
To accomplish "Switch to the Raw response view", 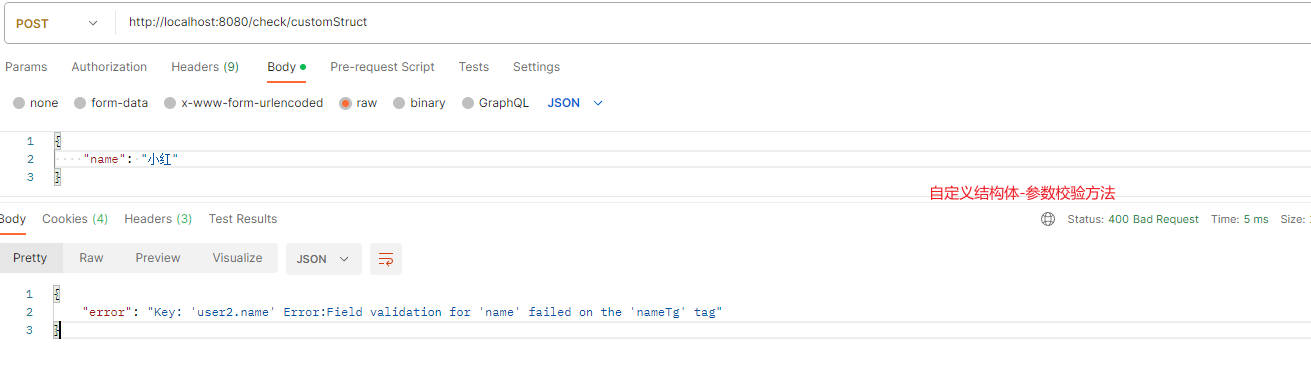I will coord(91,258).
